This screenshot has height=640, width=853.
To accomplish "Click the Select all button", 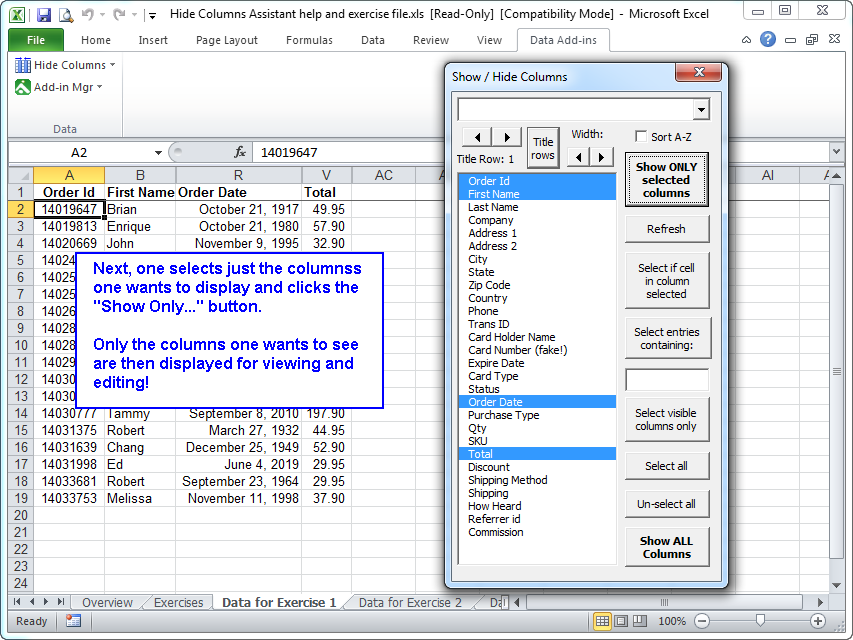I will pos(666,466).
